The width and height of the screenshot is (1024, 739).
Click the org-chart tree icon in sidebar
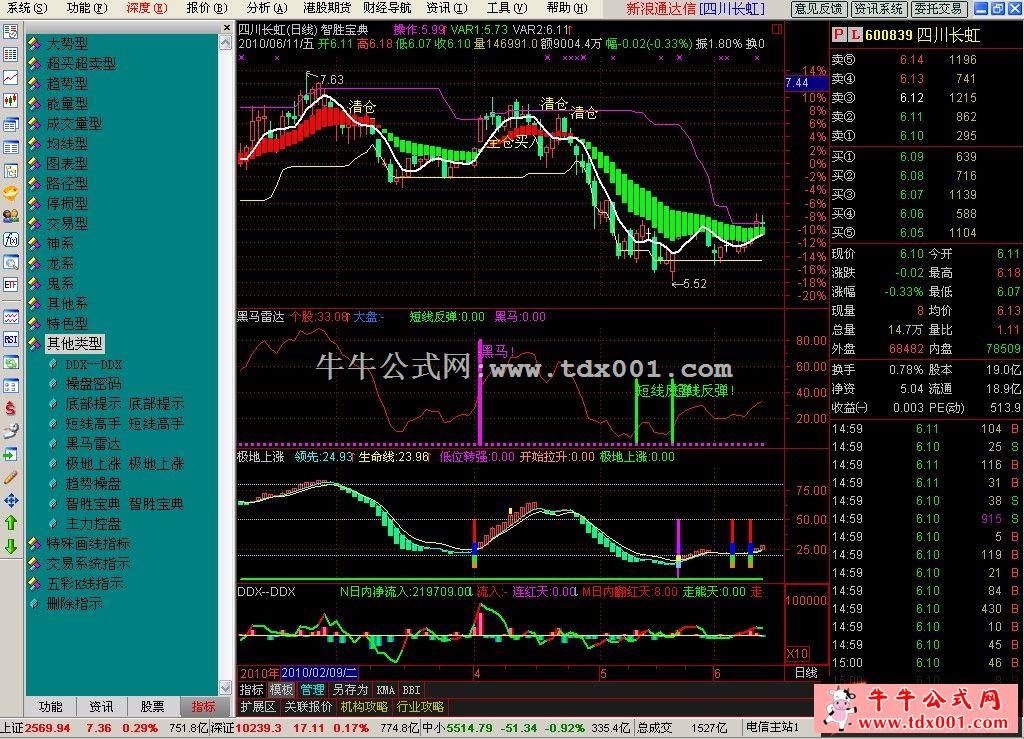click(x=10, y=170)
